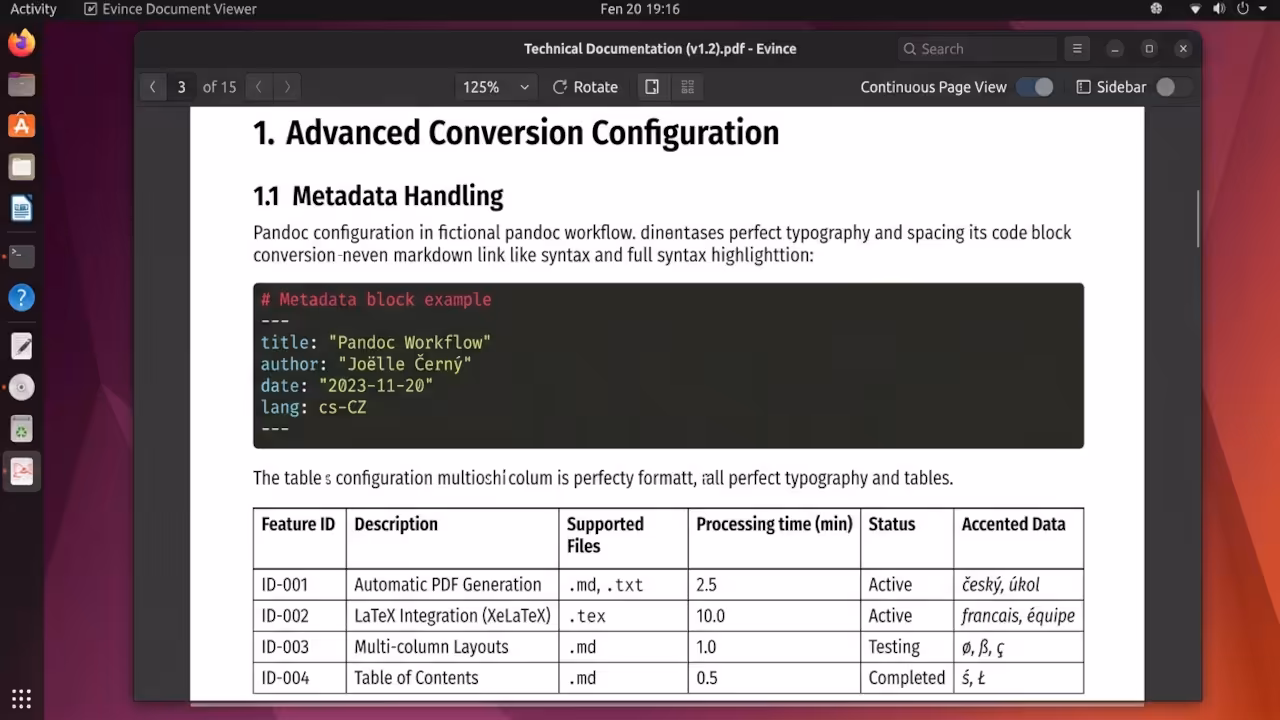Click the "1. Advanced Conversion Configuration" heading

(516, 132)
